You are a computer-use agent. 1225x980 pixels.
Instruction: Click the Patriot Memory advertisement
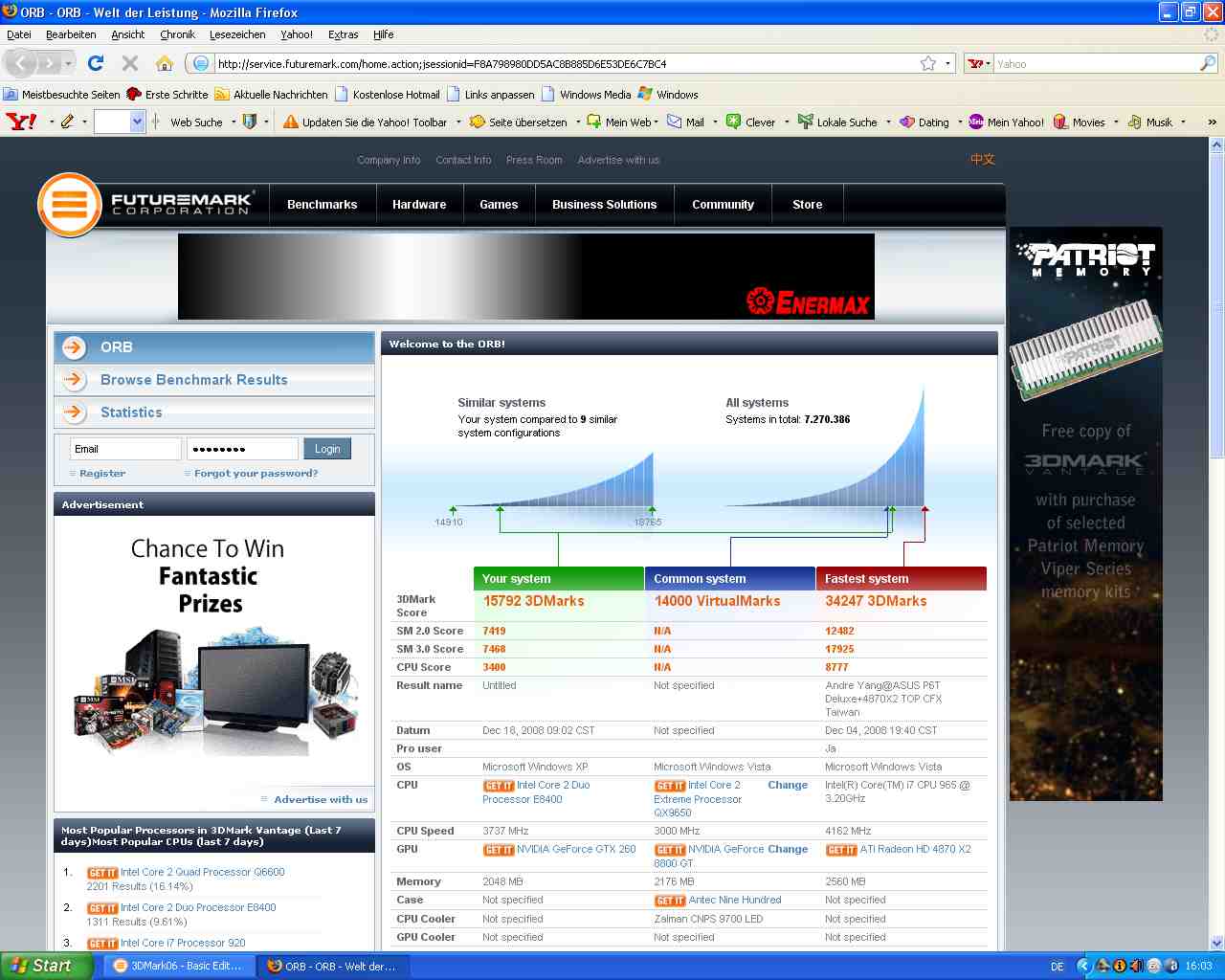(1085, 513)
